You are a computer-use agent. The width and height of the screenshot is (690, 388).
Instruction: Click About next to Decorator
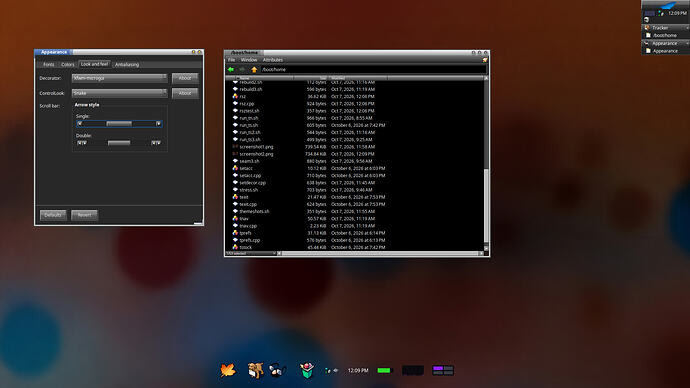click(x=185, y=78)
